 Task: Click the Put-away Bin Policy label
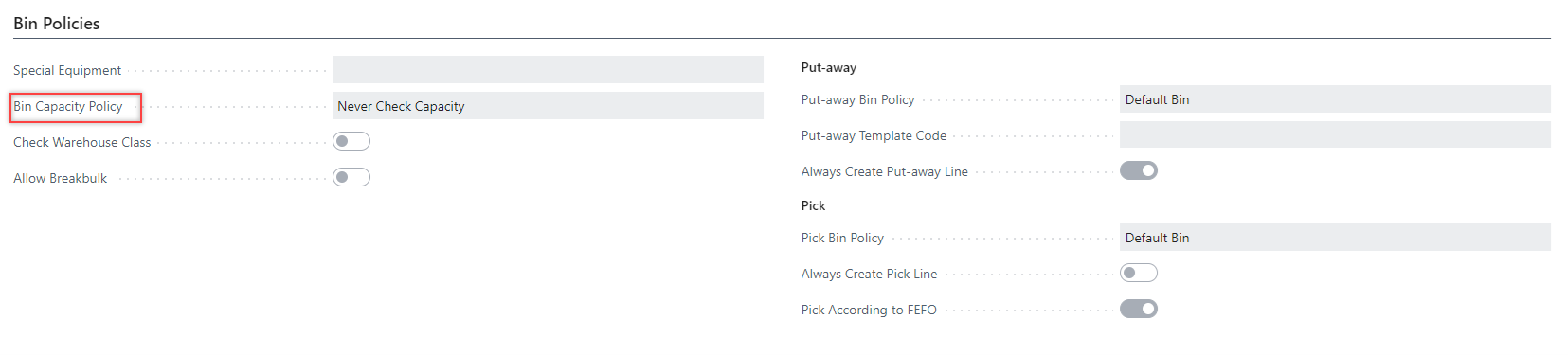coord(858,100)
